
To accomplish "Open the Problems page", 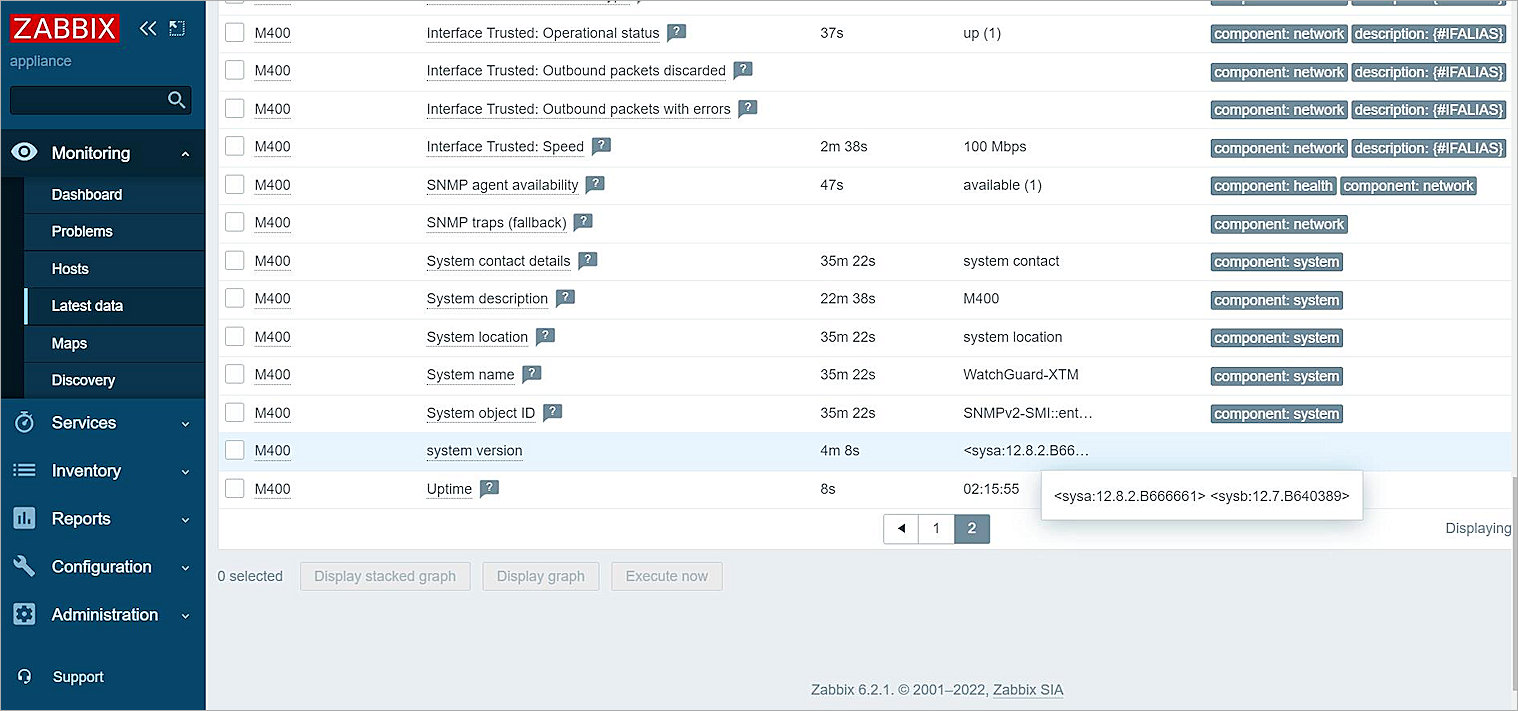I will pos(82,231).
